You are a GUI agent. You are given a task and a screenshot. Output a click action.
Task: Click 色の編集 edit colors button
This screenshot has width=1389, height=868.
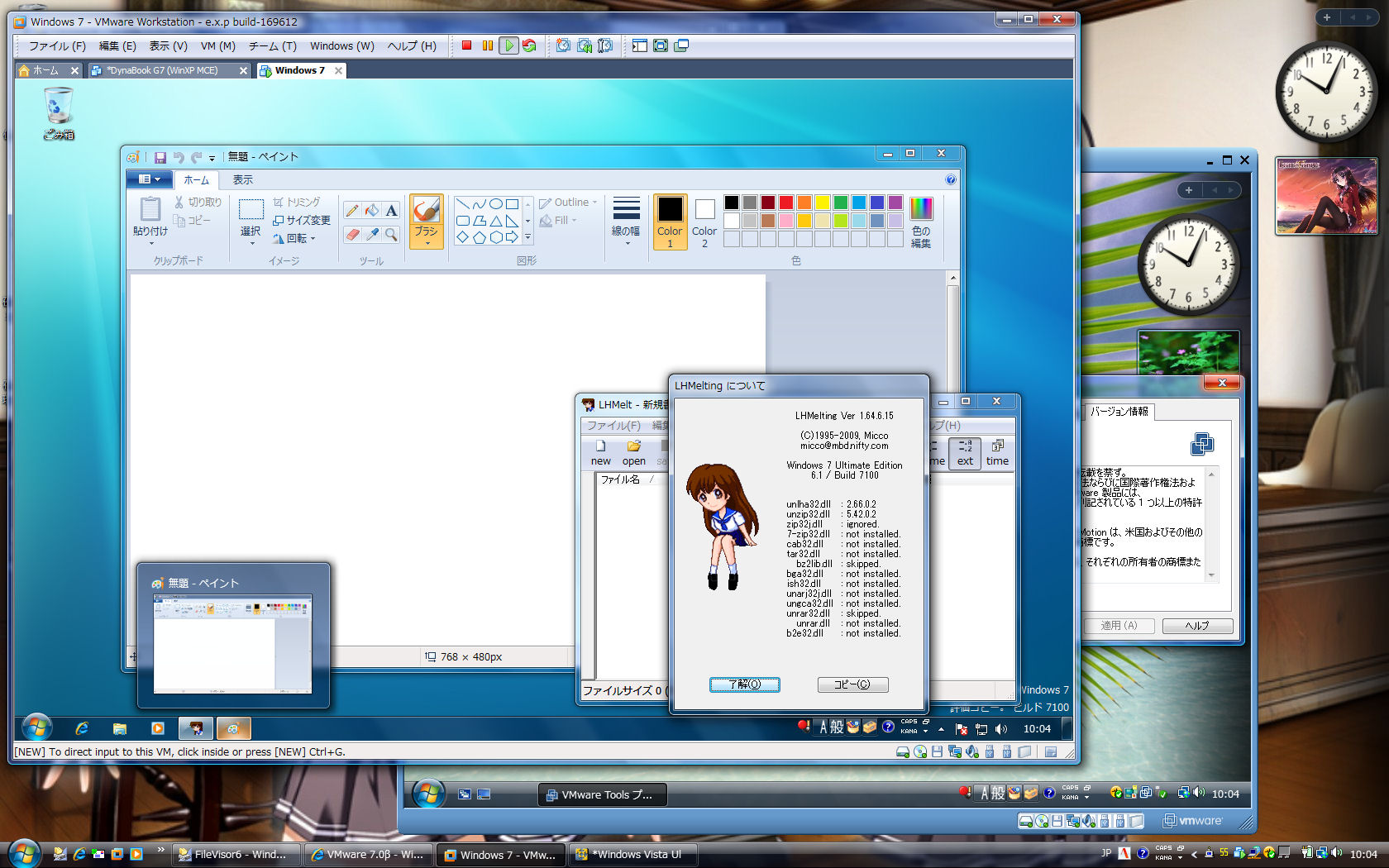(921, 222)
